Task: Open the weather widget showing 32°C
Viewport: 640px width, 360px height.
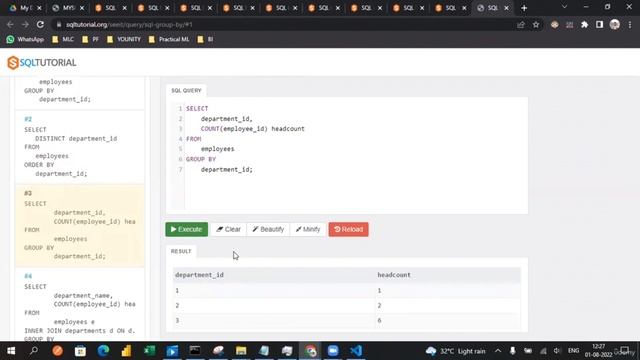Action: tap(456, 351)
